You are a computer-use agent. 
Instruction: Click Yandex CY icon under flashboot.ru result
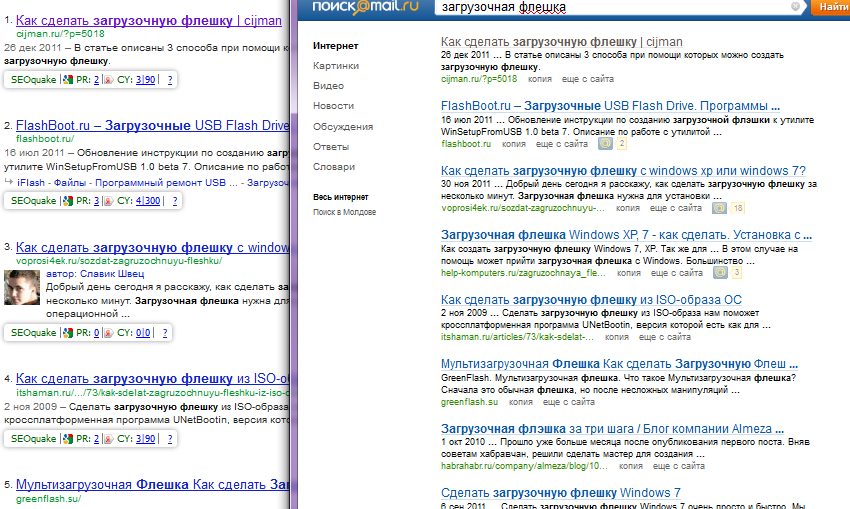point(108,201)
